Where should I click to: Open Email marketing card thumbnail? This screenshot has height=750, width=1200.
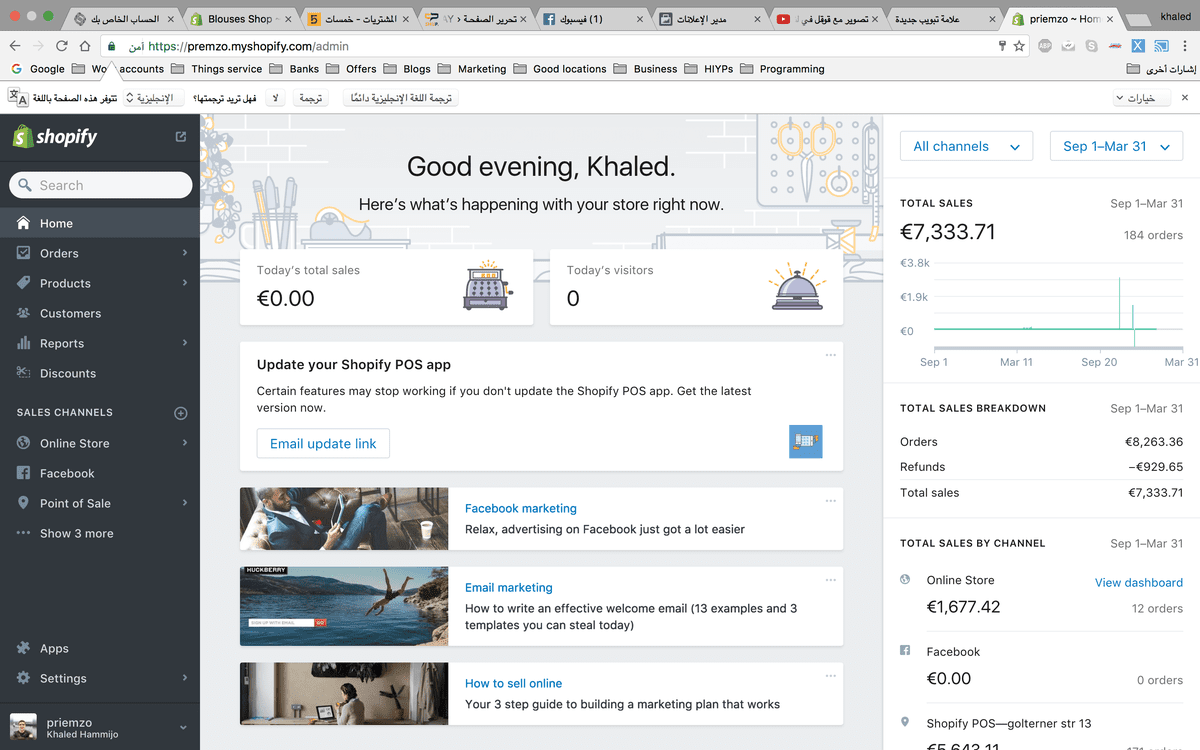(344, 605)
